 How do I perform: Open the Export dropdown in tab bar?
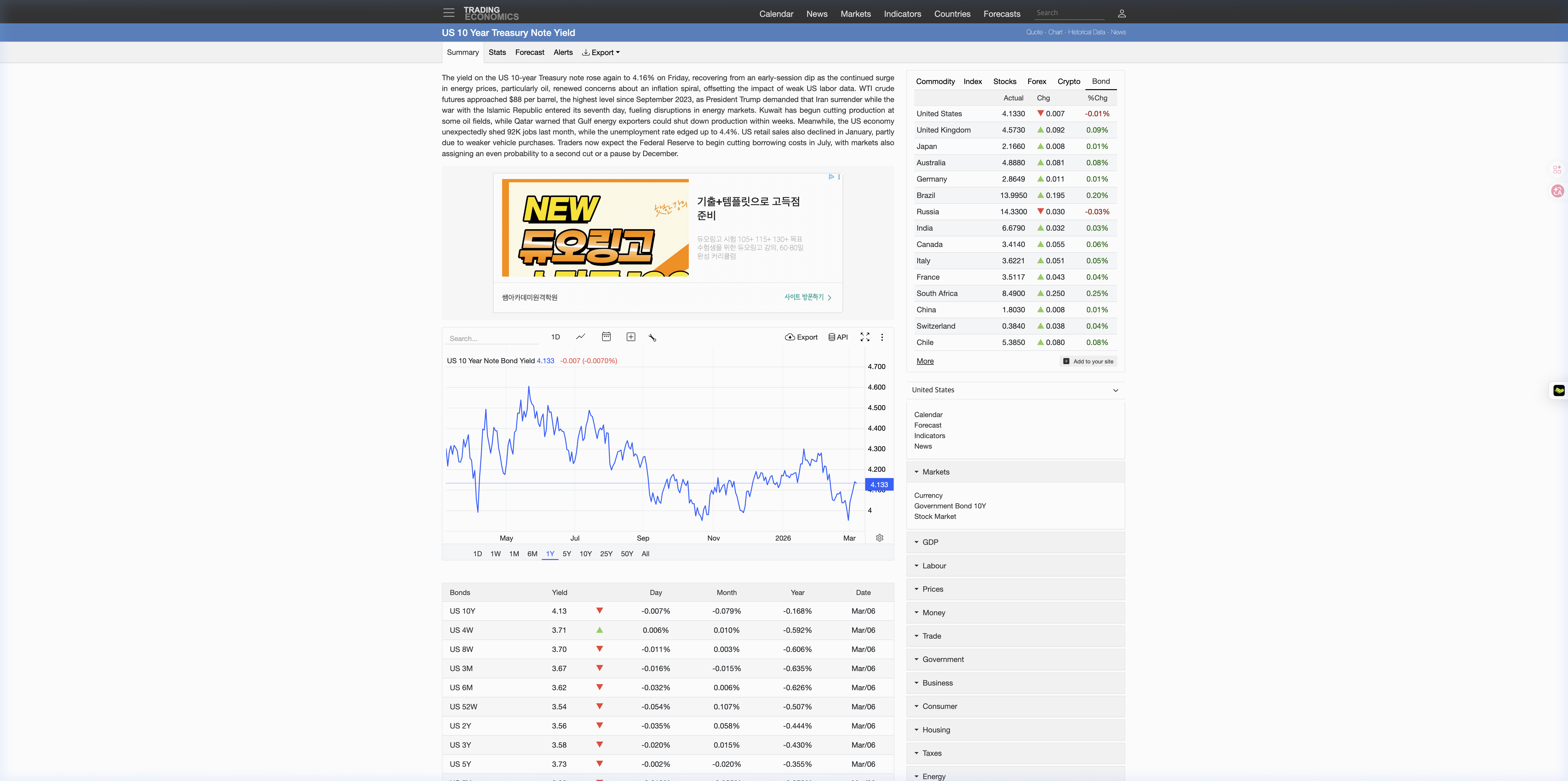tap(601, 52)
